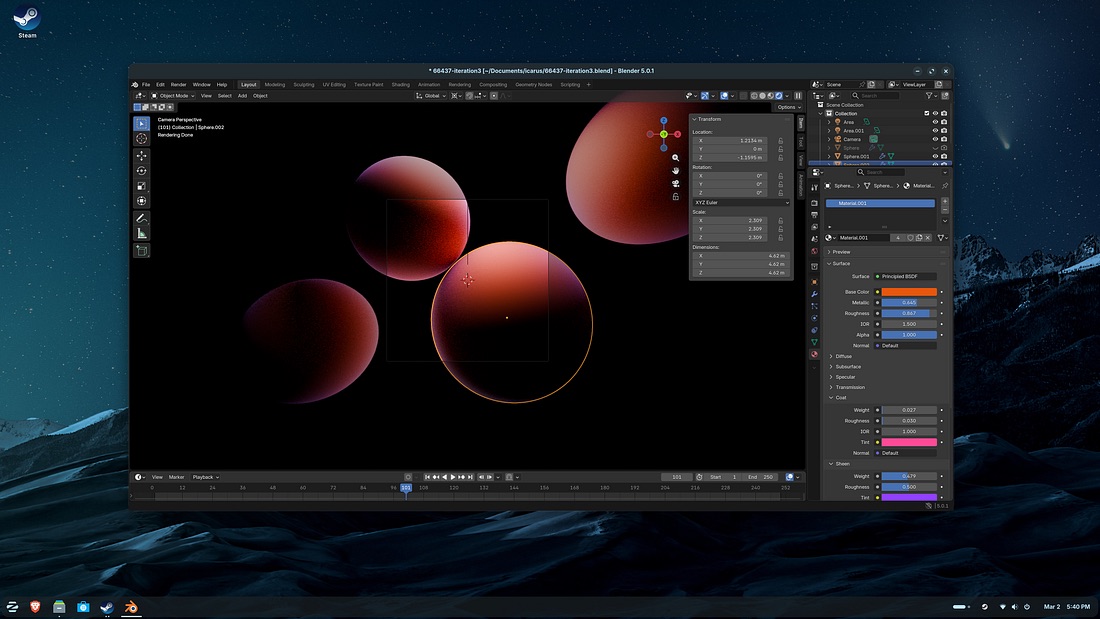Toggle the Collection exclude checkbox in the outliner
The image size is (1100, 619).
coord(925,114)
